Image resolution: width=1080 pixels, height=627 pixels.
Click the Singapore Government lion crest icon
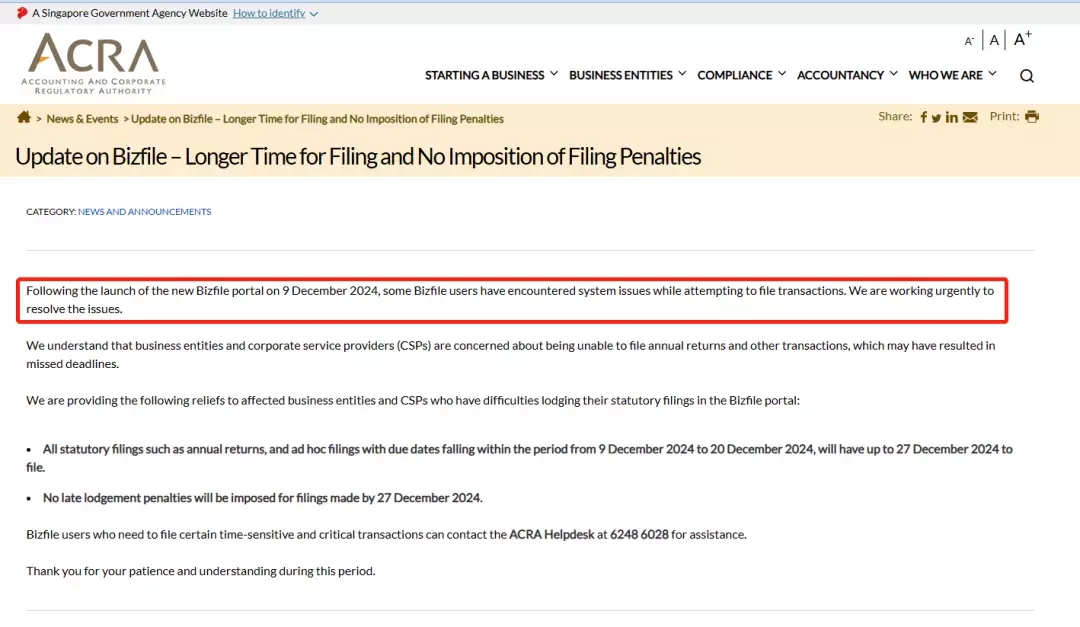click(22, 13)
